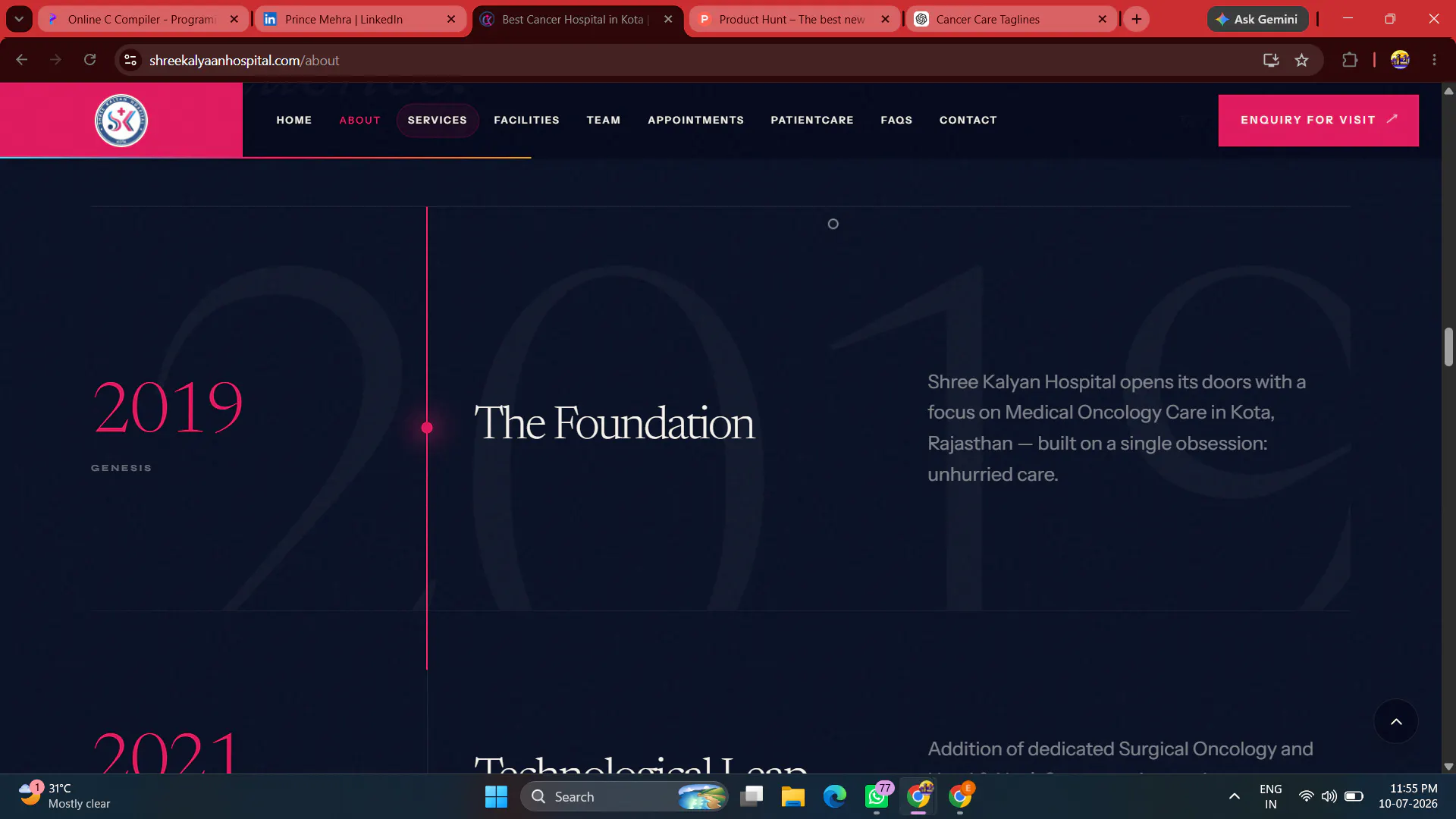Click The Foundation heading
This screenshot has height=819, width=1456.
click(x=614, y=423)
